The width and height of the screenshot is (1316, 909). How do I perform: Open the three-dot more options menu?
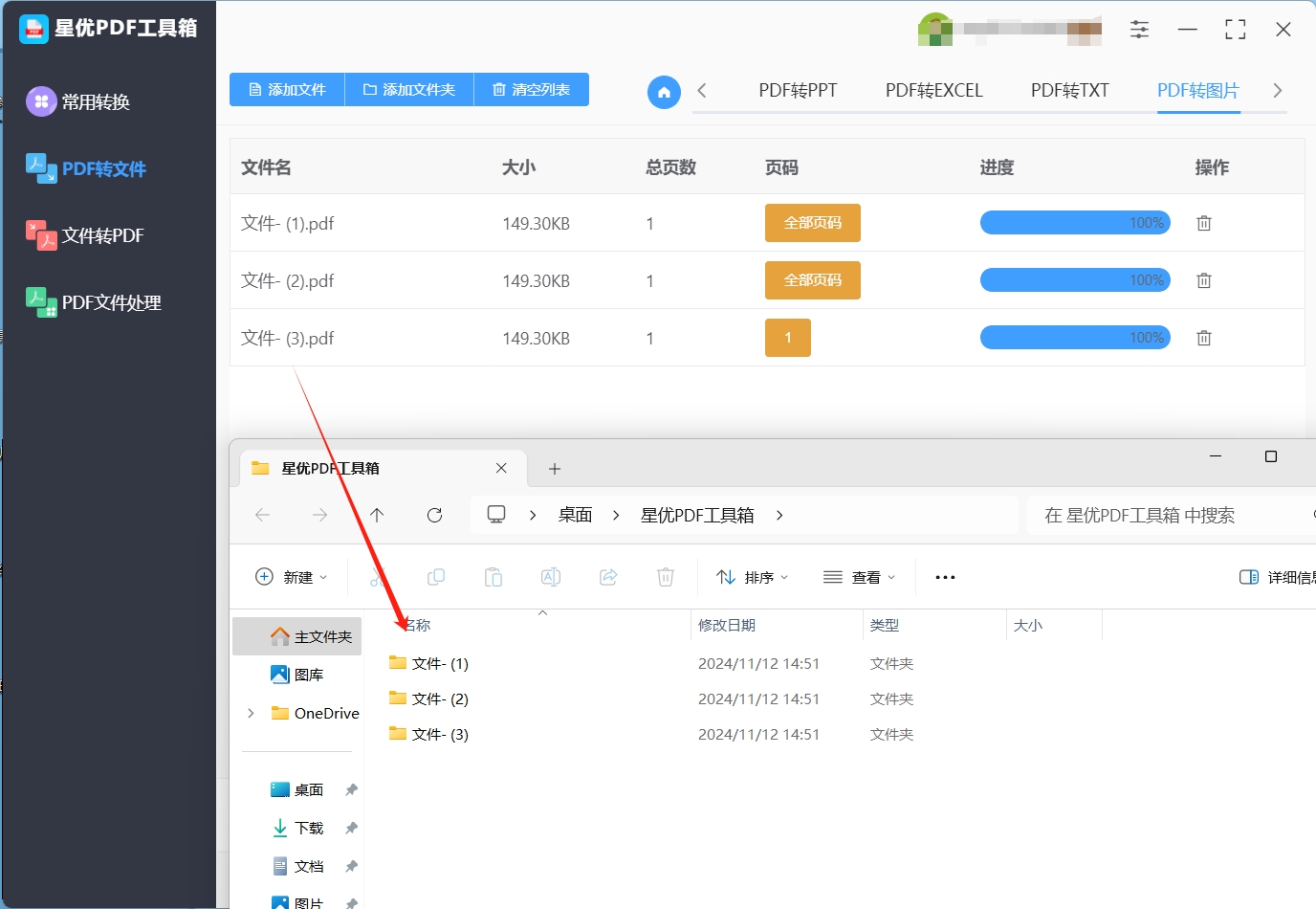[945, 577]
